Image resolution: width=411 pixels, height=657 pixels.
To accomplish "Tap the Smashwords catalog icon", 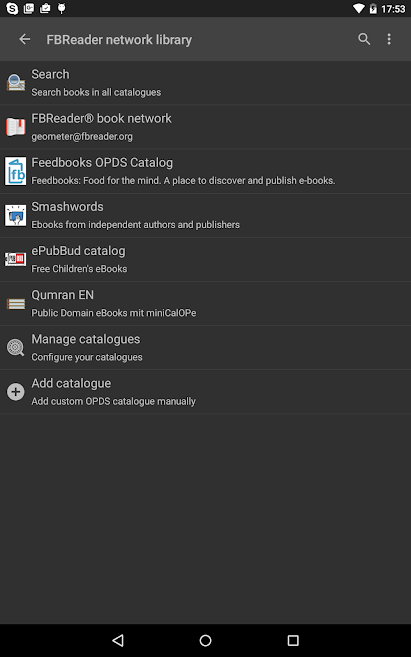I will pyautogui.click(x=16, y=215).
